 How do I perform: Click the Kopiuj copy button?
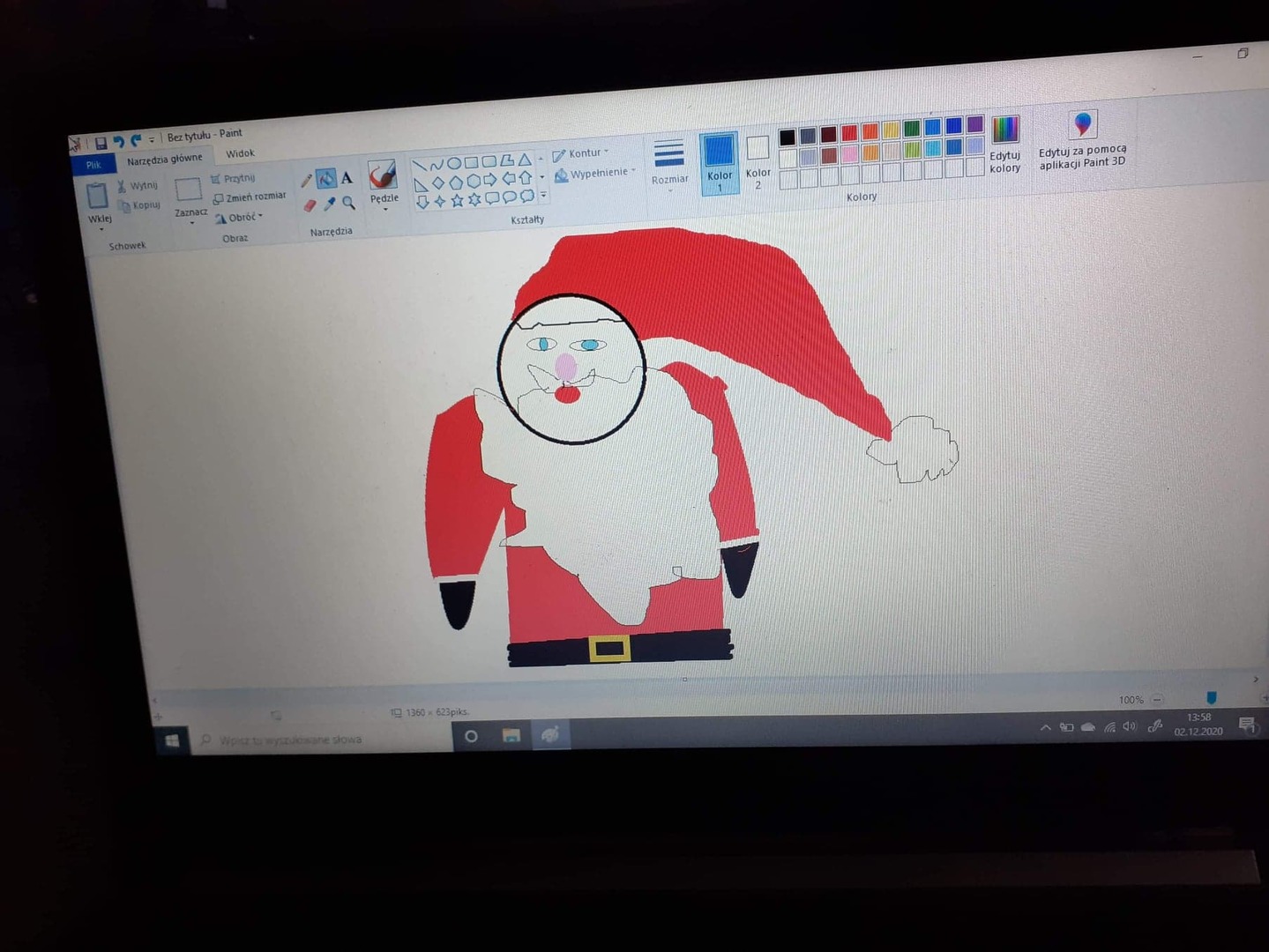pos(139,205)
